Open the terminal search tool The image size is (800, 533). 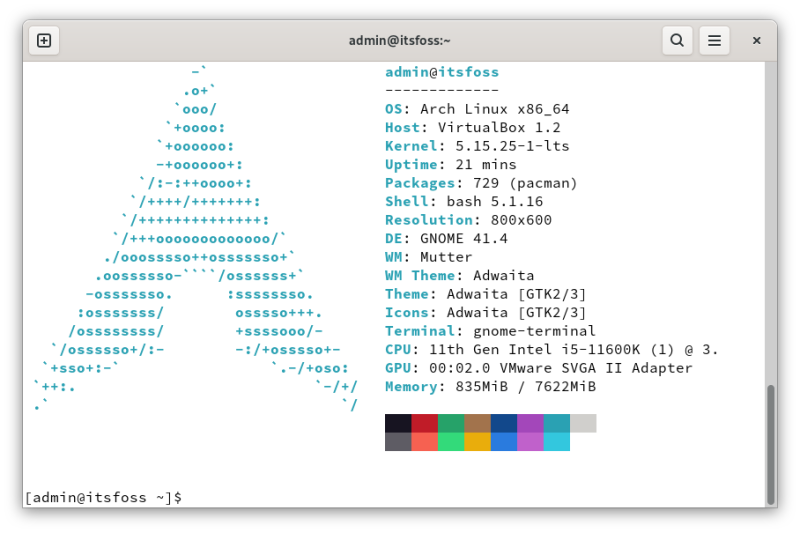677,40
